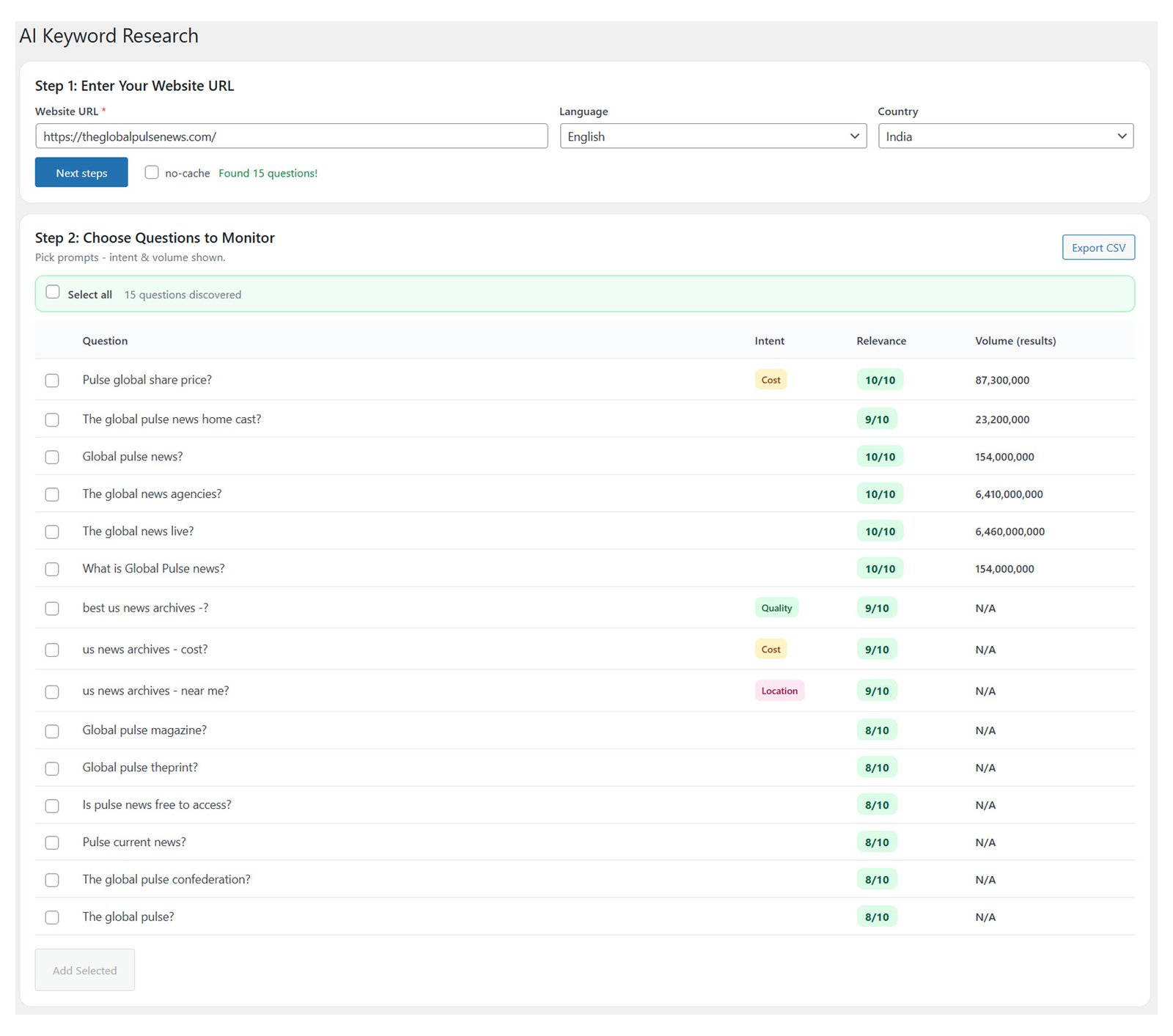The width and height of the screenshot is (1173, 1036).
Task: Click the Add Selected button
Action: tap(84, 970)
